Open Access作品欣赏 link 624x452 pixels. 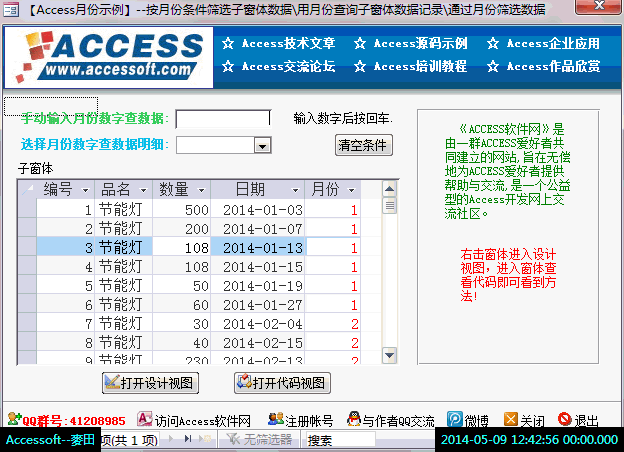(x=553, y=66)
